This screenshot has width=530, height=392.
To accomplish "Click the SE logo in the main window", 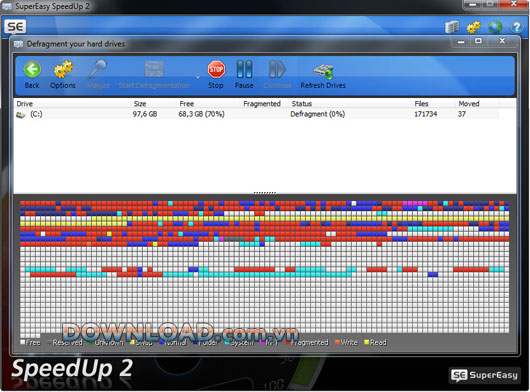I will tap(15, 26).
